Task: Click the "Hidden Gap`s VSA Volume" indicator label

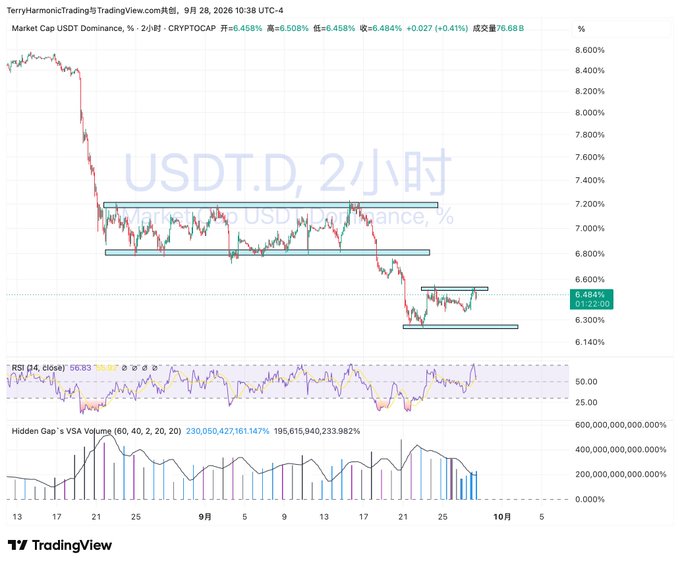Action: click(62, 431)
